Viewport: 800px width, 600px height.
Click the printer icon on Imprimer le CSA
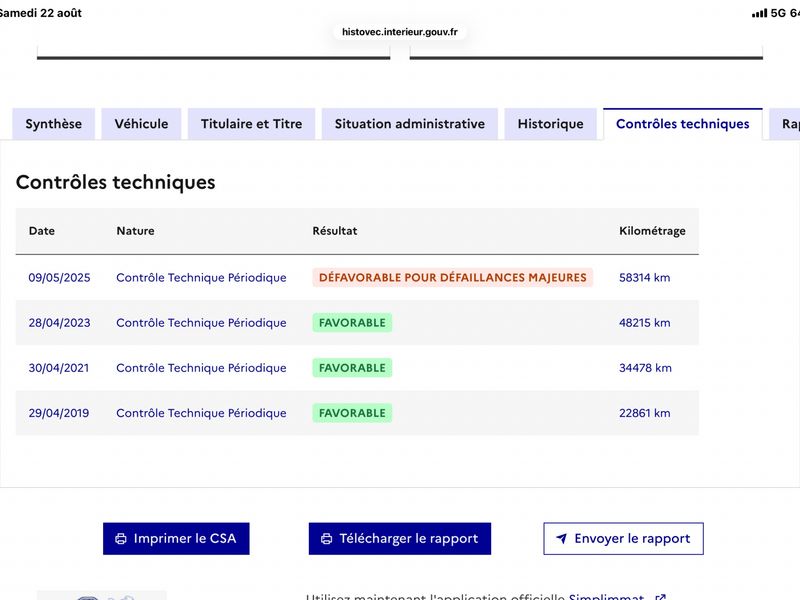pyautogui.click(x=121, y=539)
